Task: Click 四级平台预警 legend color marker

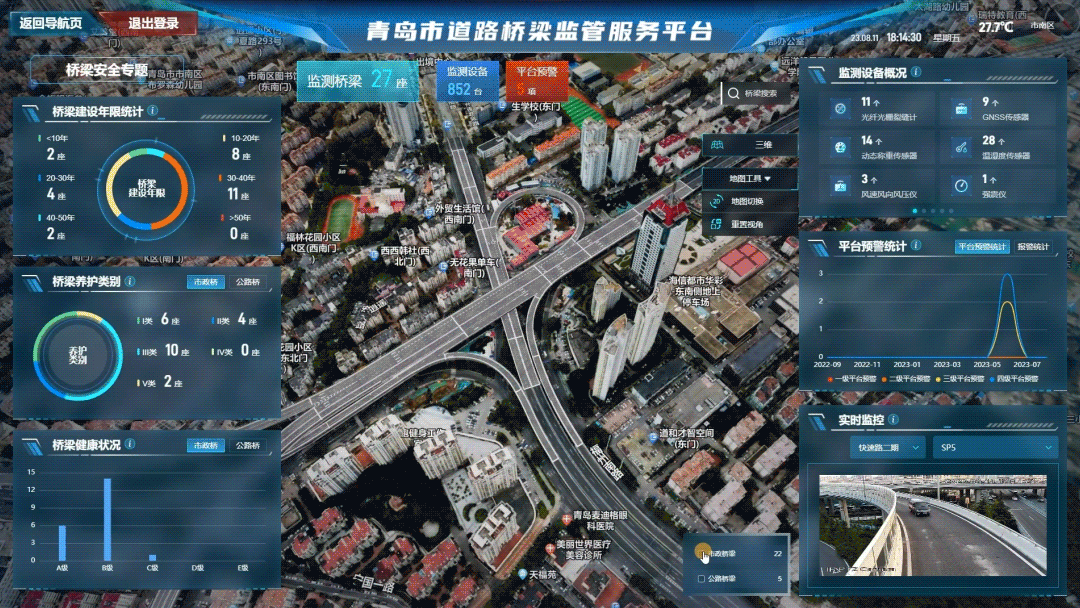Action: (993, 380)
